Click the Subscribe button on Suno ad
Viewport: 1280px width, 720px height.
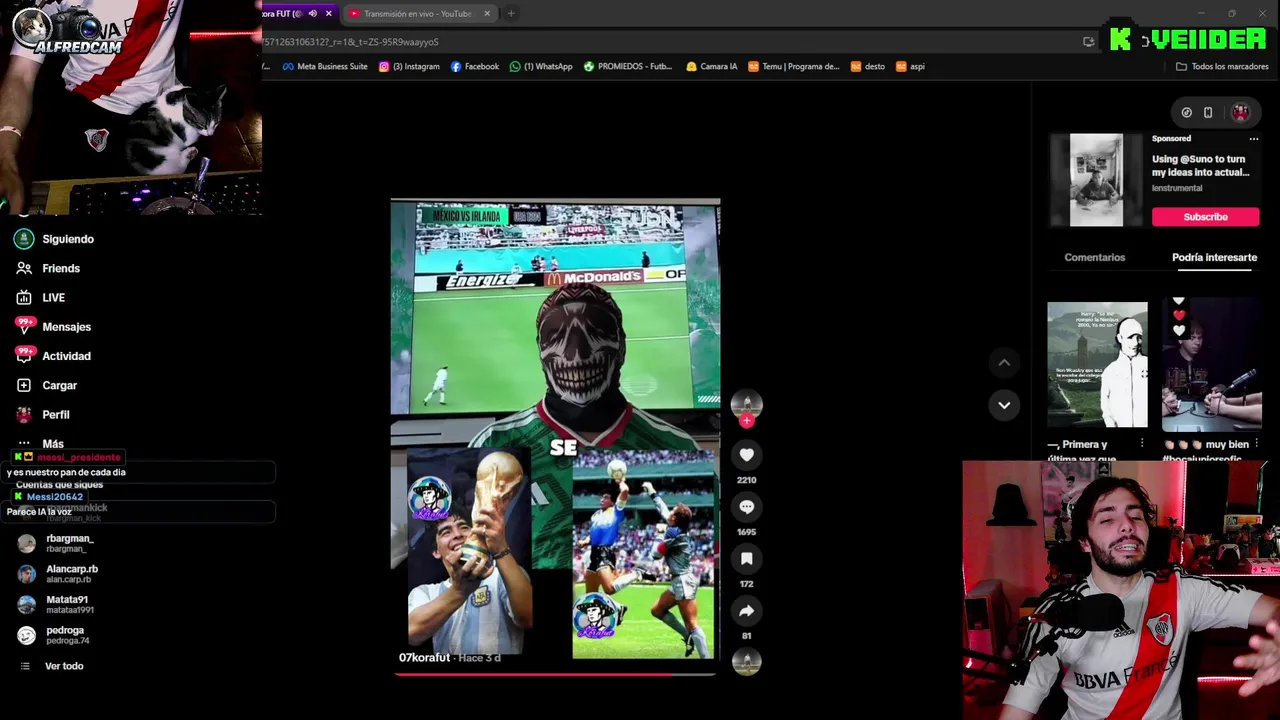1205,217
